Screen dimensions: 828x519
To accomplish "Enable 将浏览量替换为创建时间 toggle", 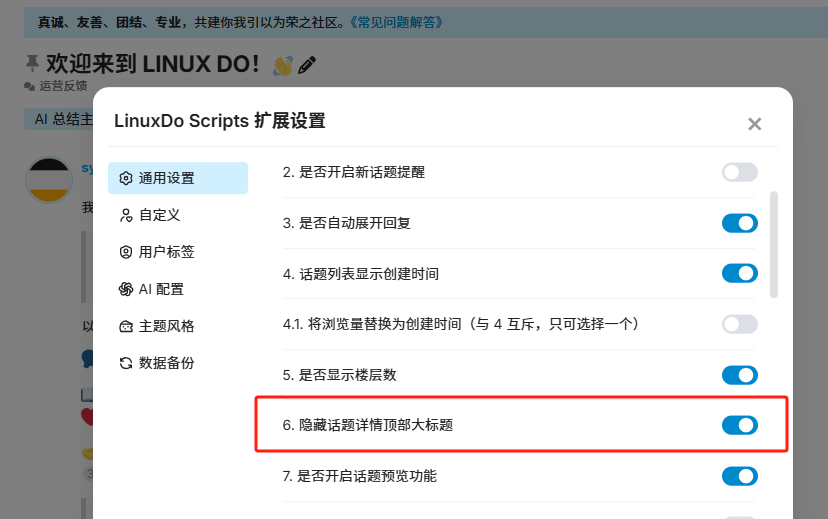I will [740, 324].
